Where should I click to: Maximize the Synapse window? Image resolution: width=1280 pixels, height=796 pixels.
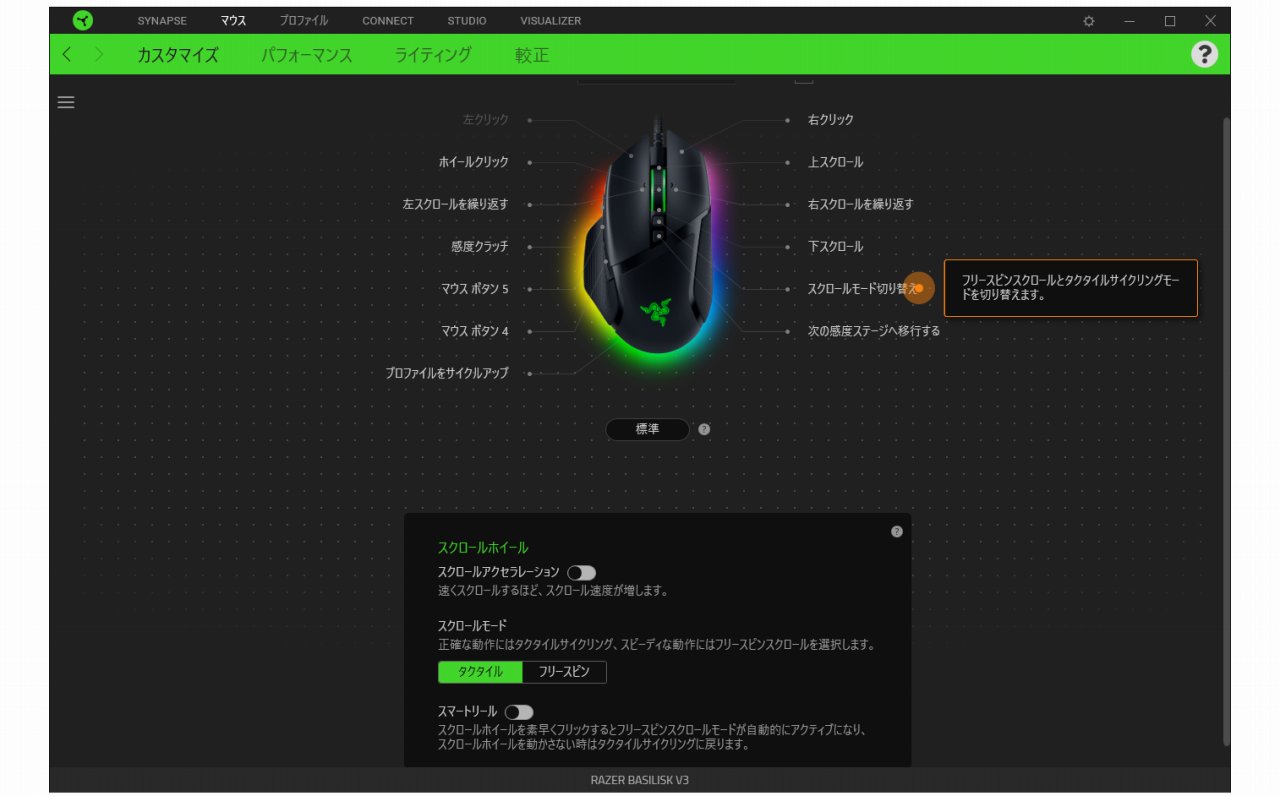[x=1170, y=21]
